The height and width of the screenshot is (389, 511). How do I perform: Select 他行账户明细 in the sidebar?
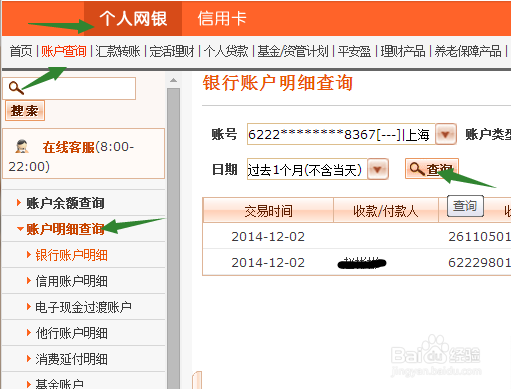(x=72, y=333)
